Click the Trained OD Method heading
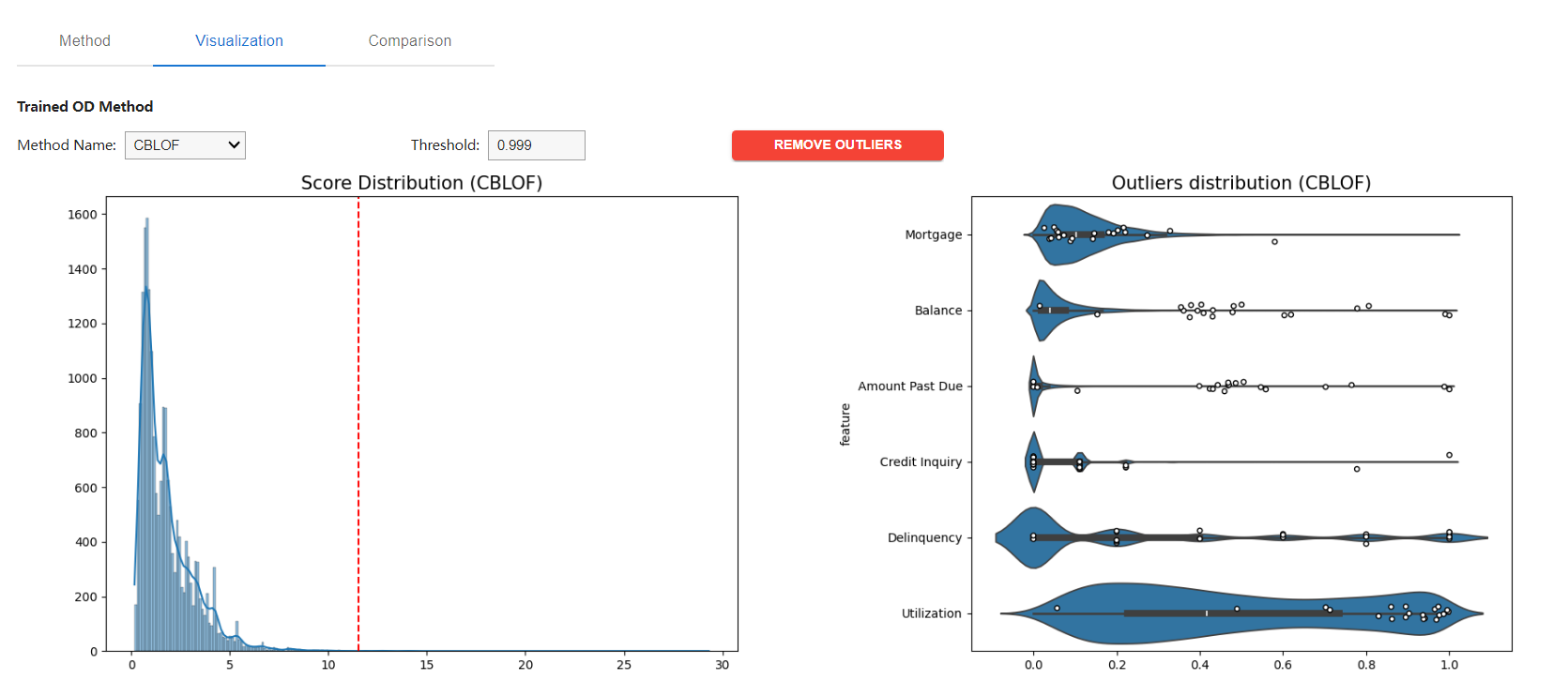The width and height of the screenshot is (1568, 696). (84, 107)
